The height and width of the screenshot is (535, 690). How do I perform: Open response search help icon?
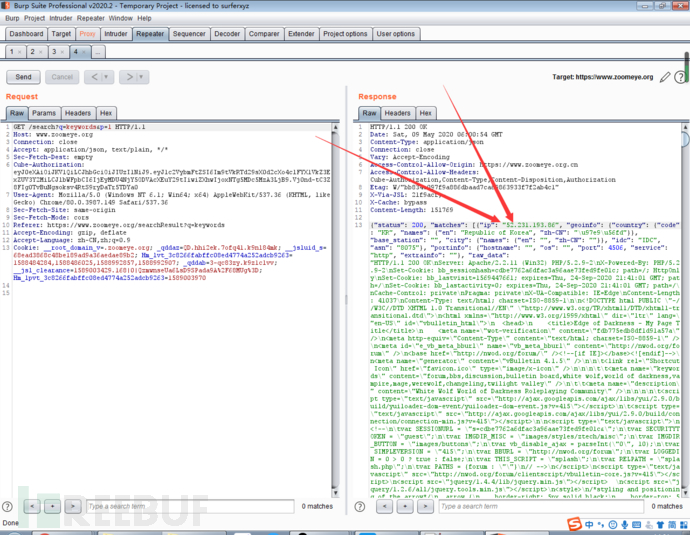point(360,506)
